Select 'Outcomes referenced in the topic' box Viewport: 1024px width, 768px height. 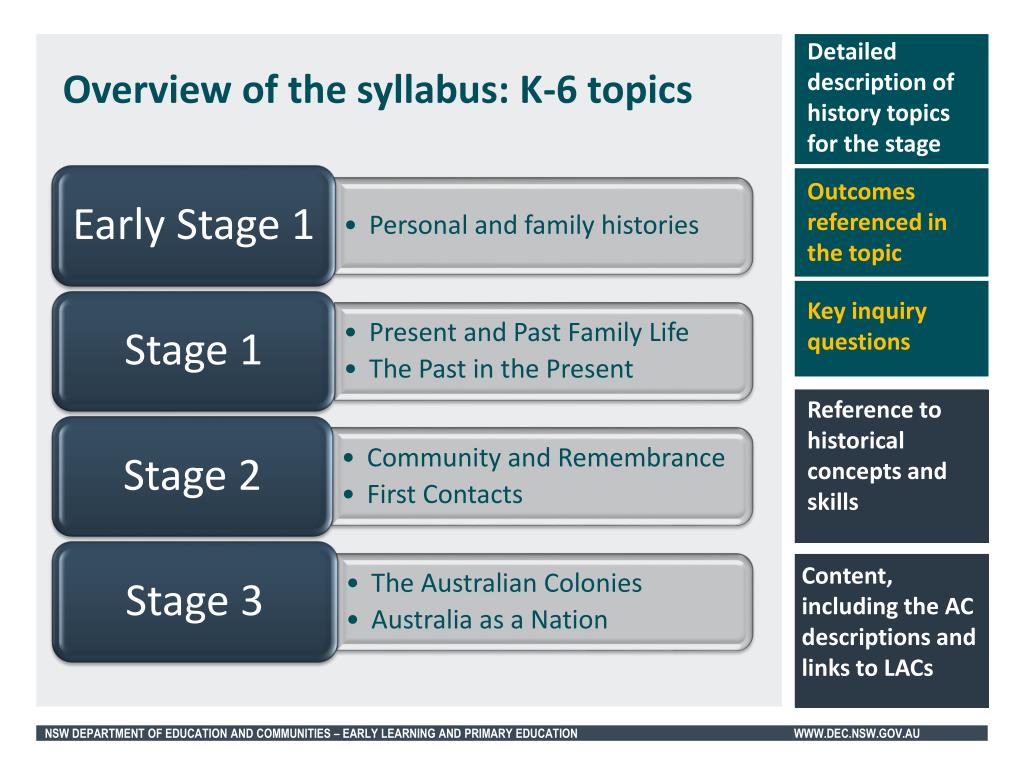891,223
